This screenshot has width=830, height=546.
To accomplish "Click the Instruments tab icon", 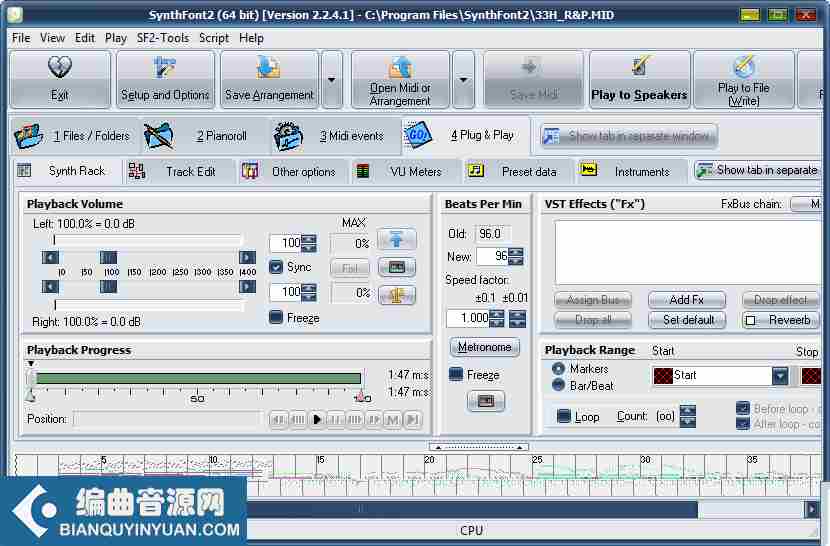I will click(x=589, y=170).
